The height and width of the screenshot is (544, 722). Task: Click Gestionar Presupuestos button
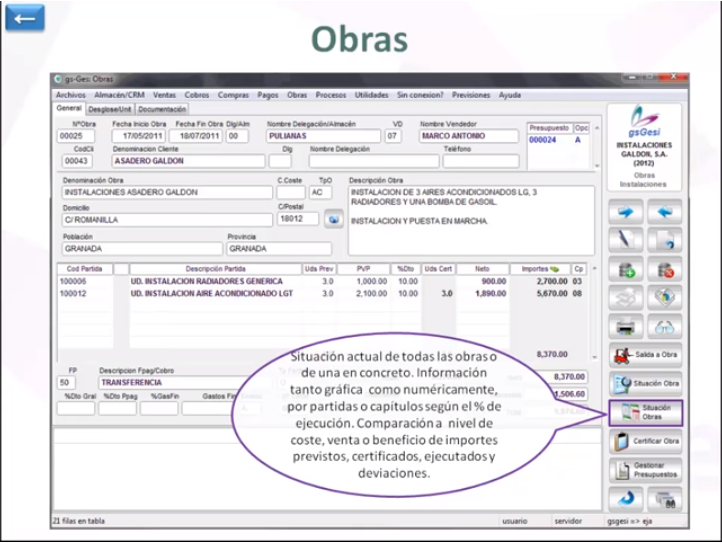pyautogui.click(x=645, y=470)
